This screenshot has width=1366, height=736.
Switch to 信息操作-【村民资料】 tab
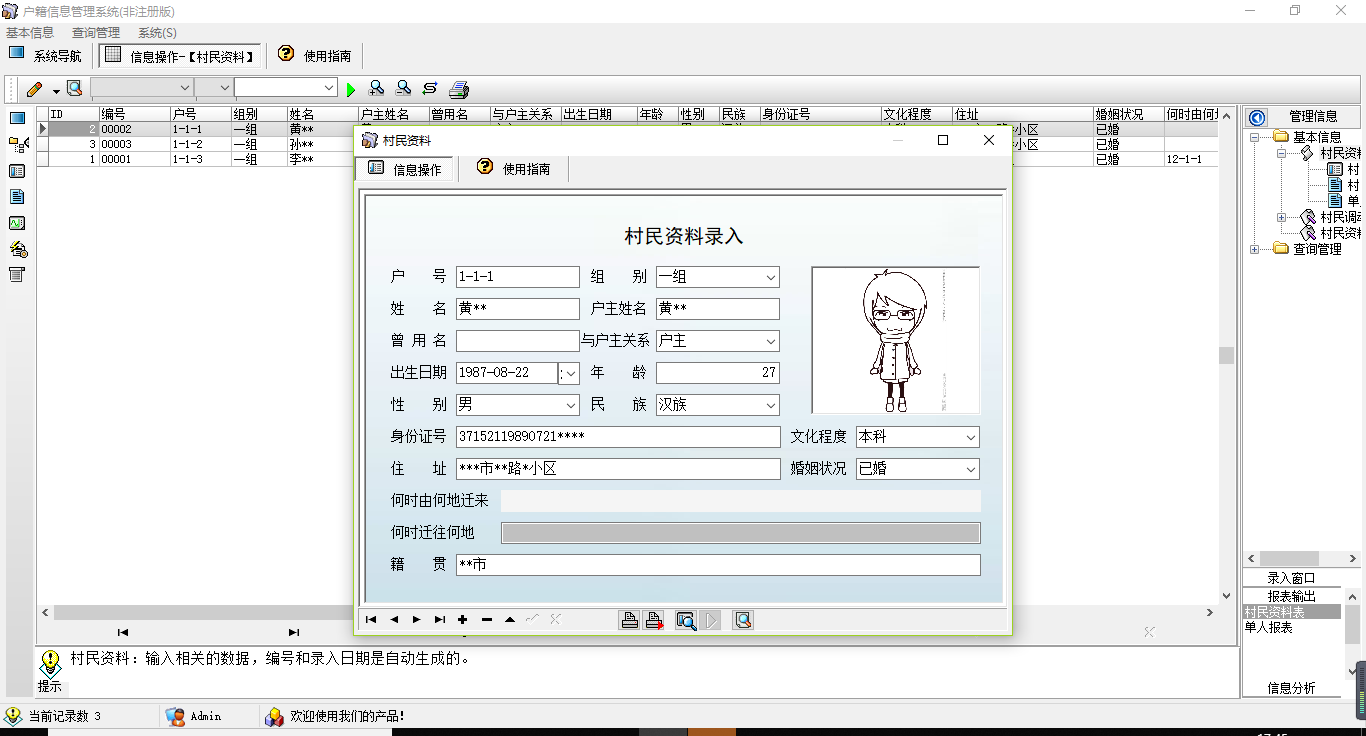[181, 56]
